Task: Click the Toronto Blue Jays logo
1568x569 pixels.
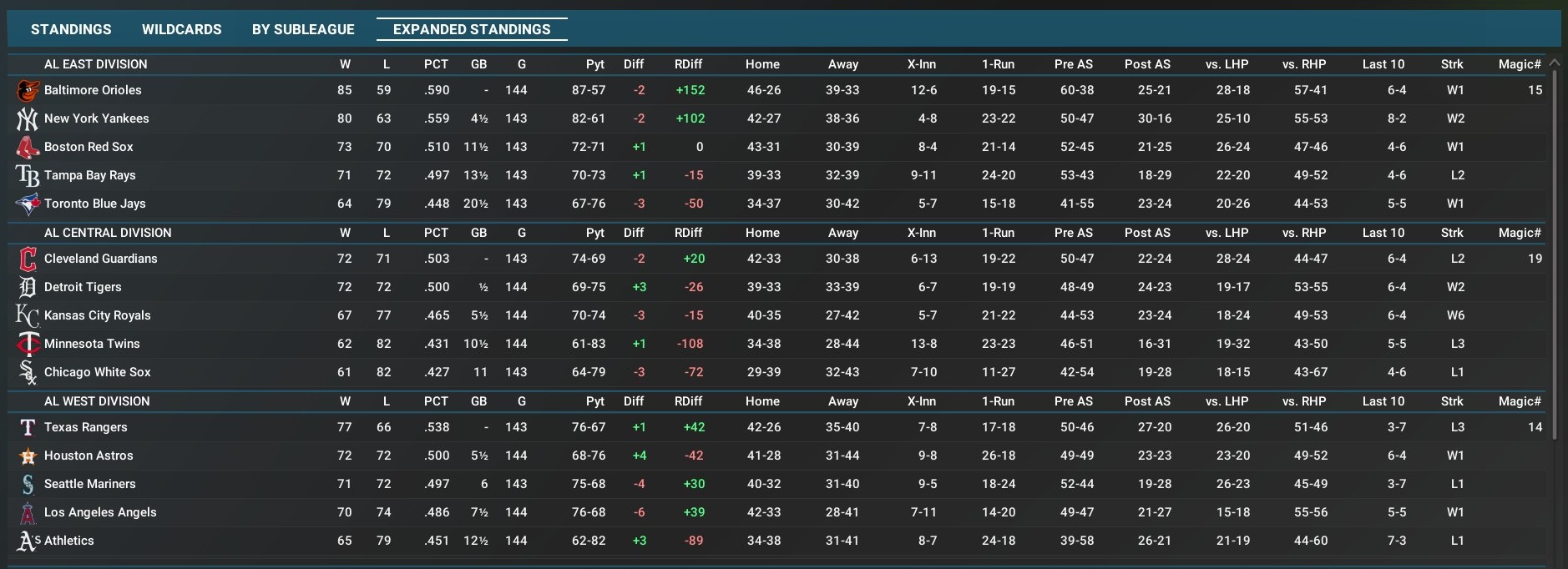Action: pos(28,204)
